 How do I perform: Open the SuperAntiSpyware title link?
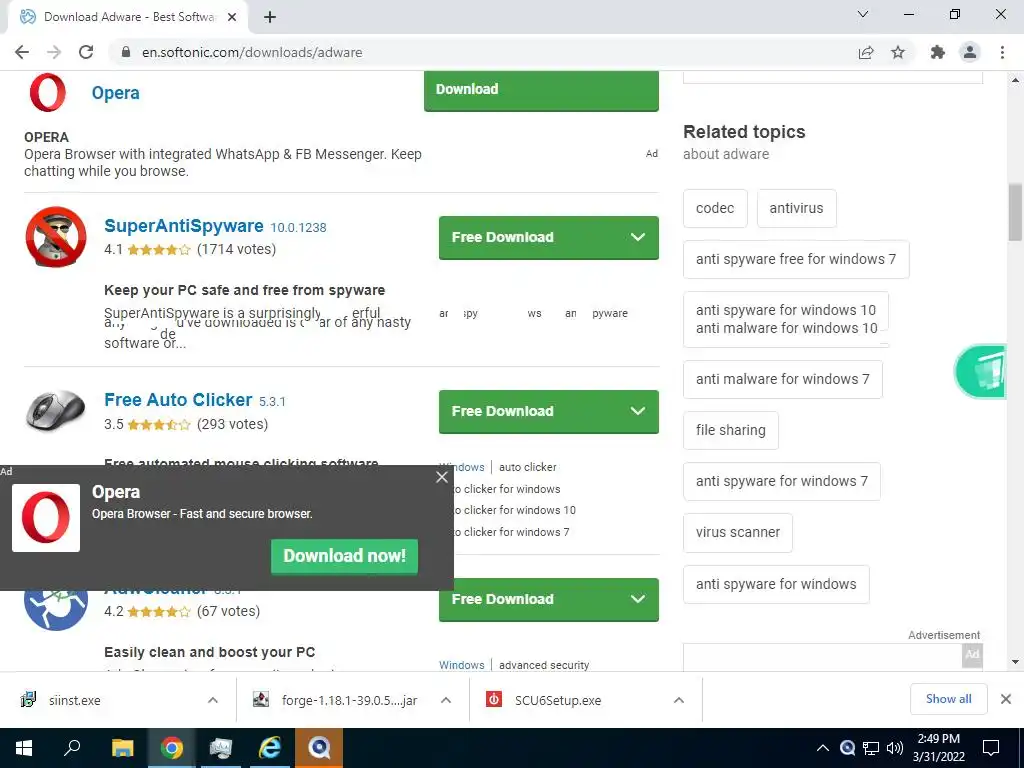[x=184, y=226]
